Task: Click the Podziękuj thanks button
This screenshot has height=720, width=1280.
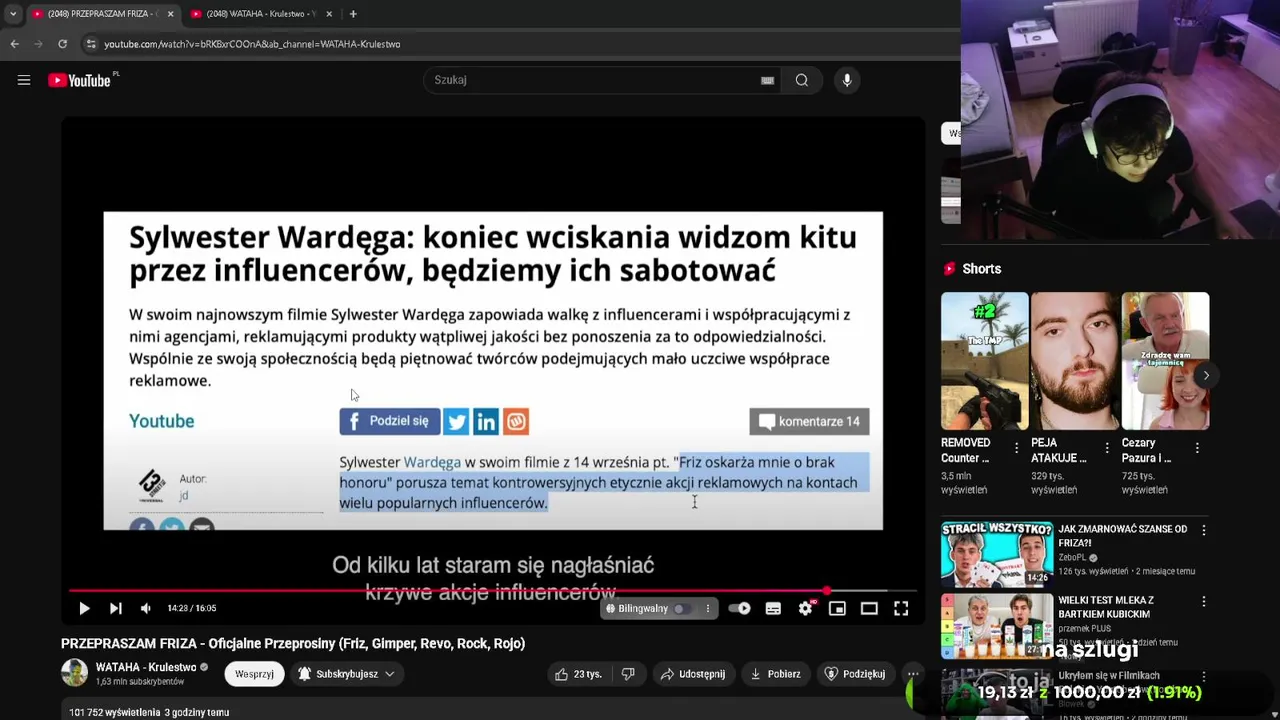Action: pyautogui.click(x=854, y=674)
